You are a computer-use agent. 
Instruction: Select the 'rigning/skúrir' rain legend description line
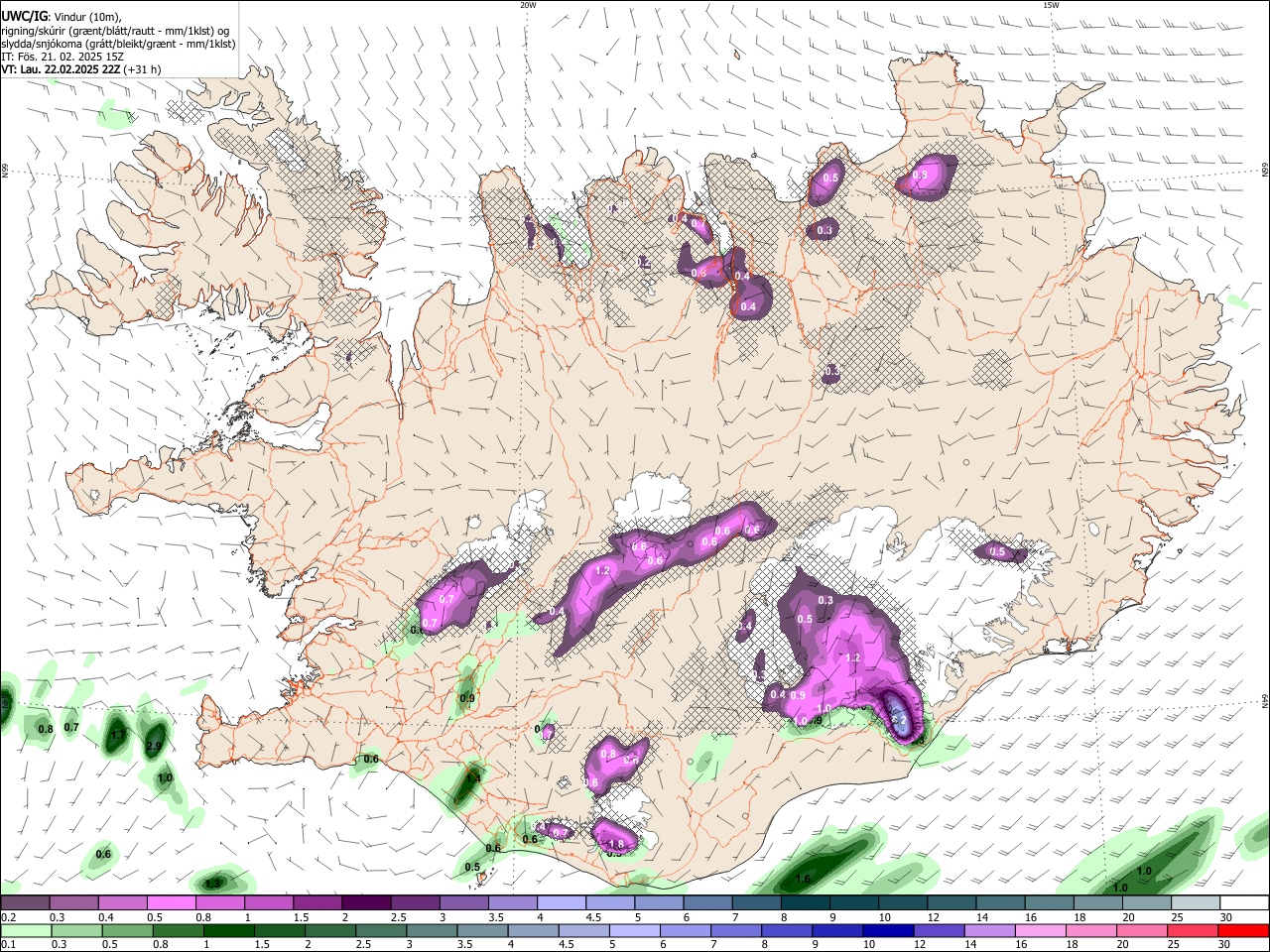(115, 31)
